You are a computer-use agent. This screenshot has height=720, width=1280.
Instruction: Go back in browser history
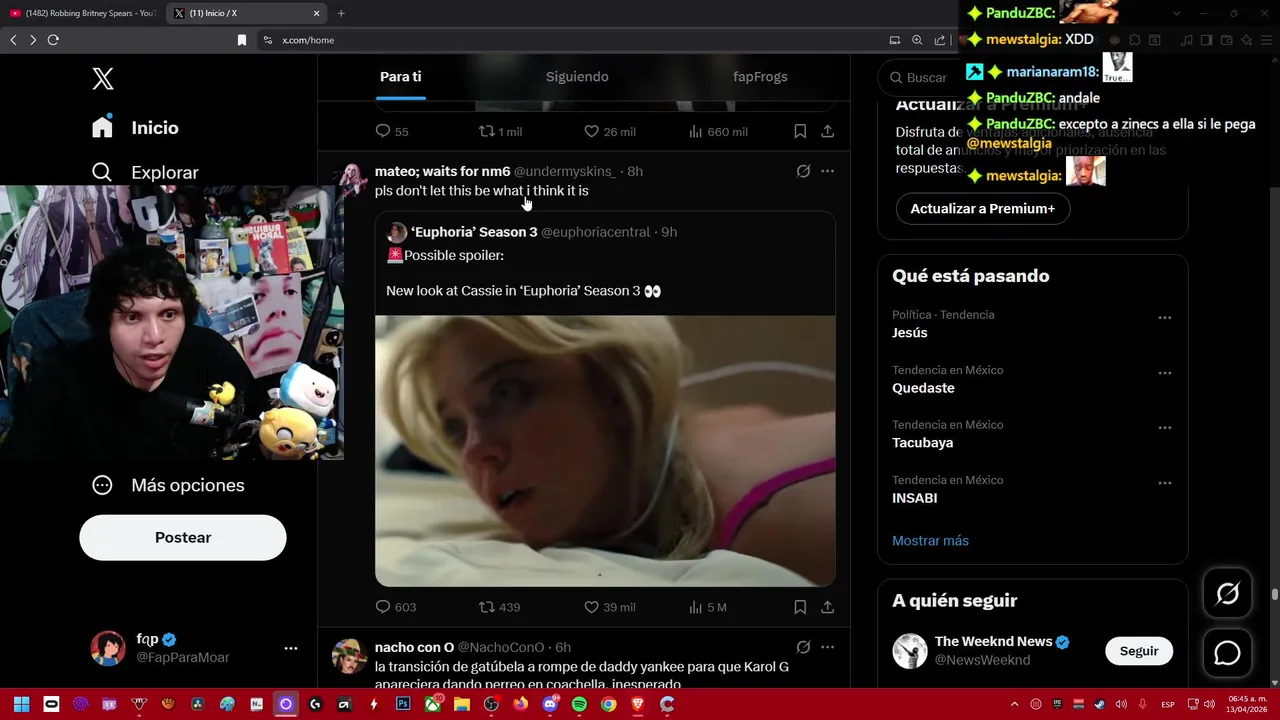pos(13,40)
